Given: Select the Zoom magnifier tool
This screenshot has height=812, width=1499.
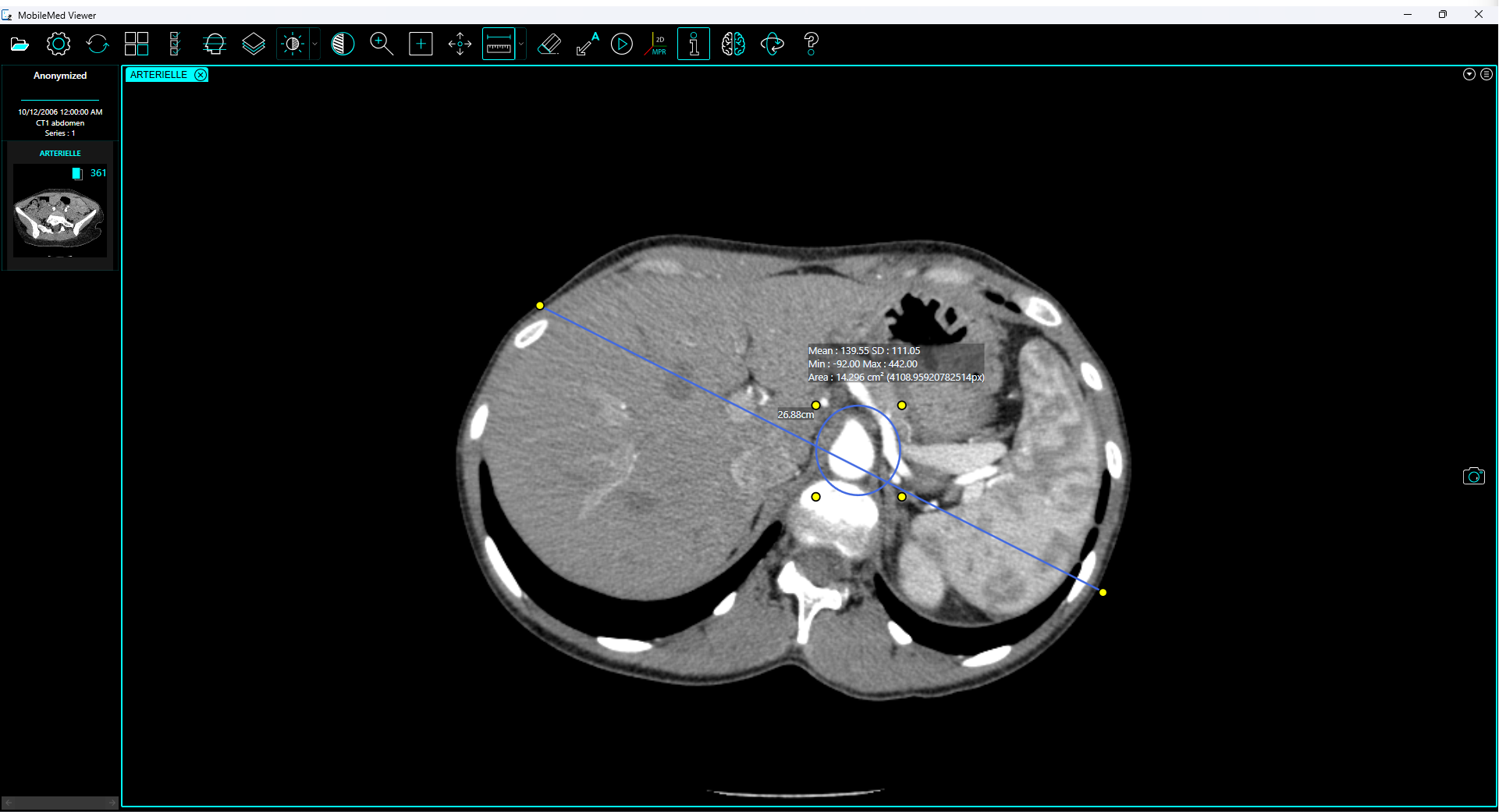Looking at the screenshot, I should coord(382,44).
